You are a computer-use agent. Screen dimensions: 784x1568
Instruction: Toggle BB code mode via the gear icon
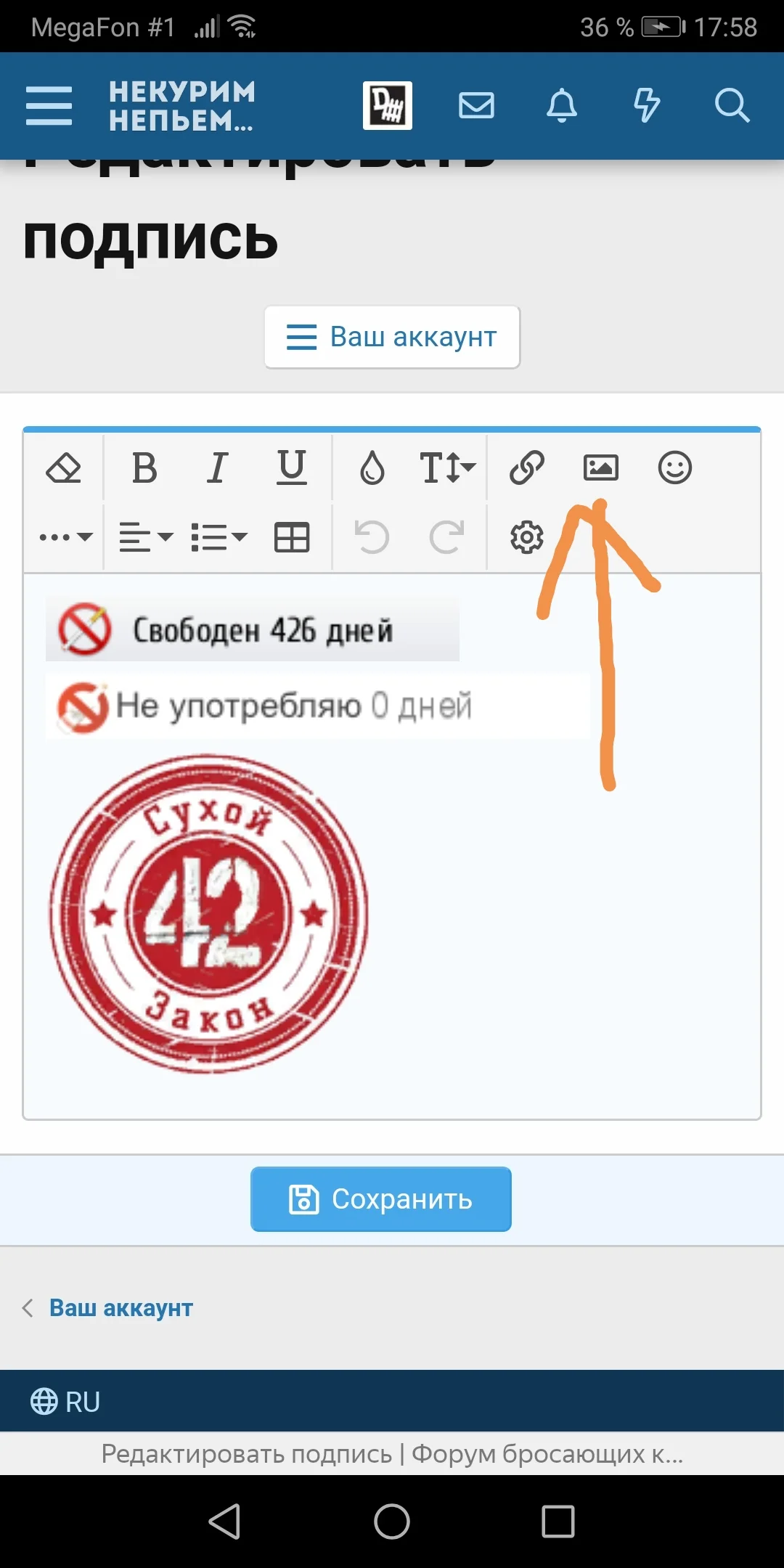pos(527,538)
